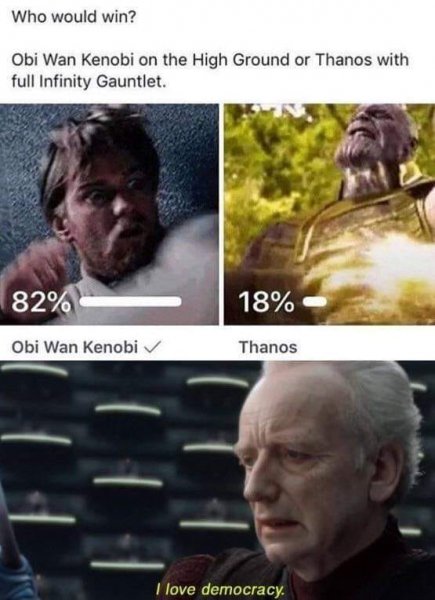Click the short 18% result bar
Image resolution: width=435 pixels, height=600 pixels.
coord(315,302)
